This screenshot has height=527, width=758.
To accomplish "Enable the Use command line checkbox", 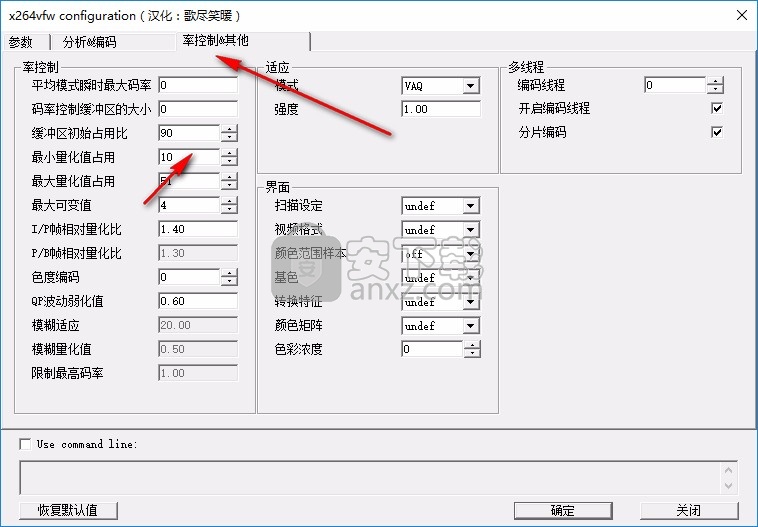I will (x=25, y=444).
